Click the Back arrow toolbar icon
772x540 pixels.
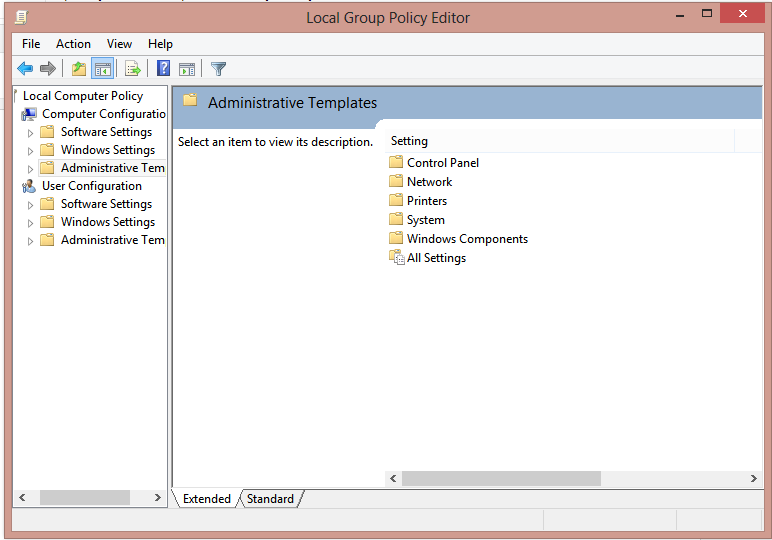tap(25, 68)
